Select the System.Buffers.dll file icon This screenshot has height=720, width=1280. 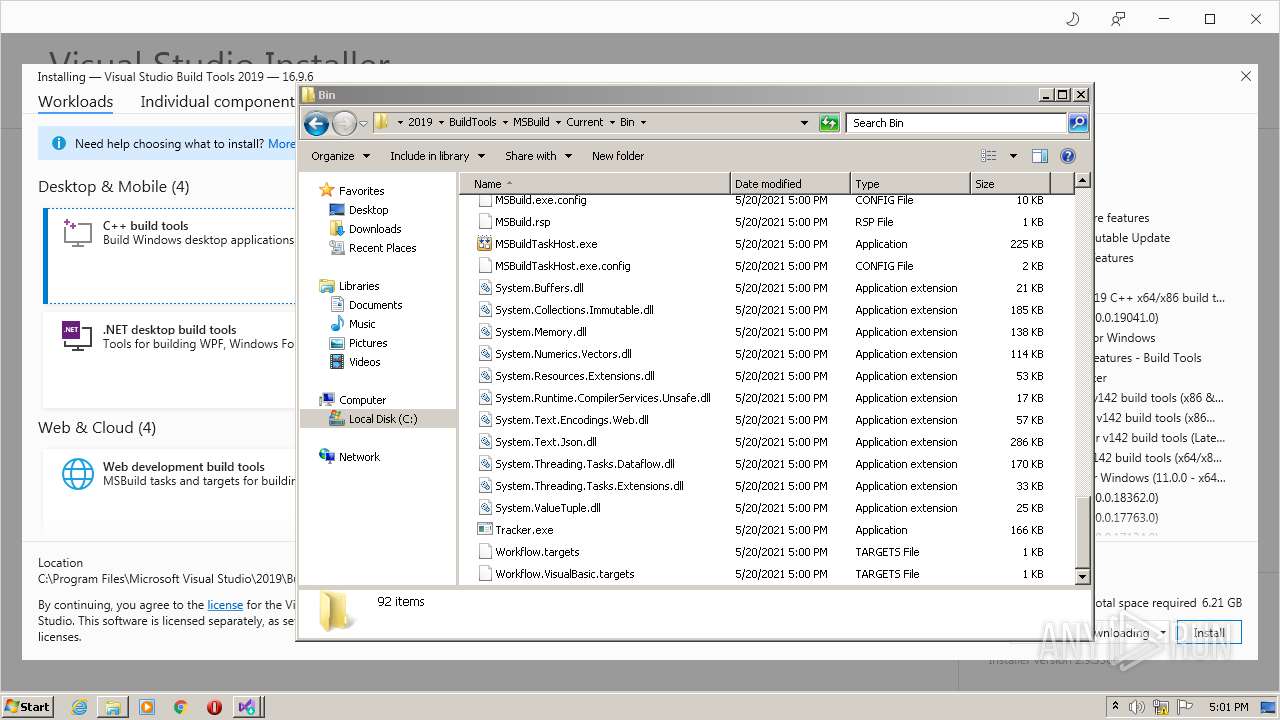[485, 288]
